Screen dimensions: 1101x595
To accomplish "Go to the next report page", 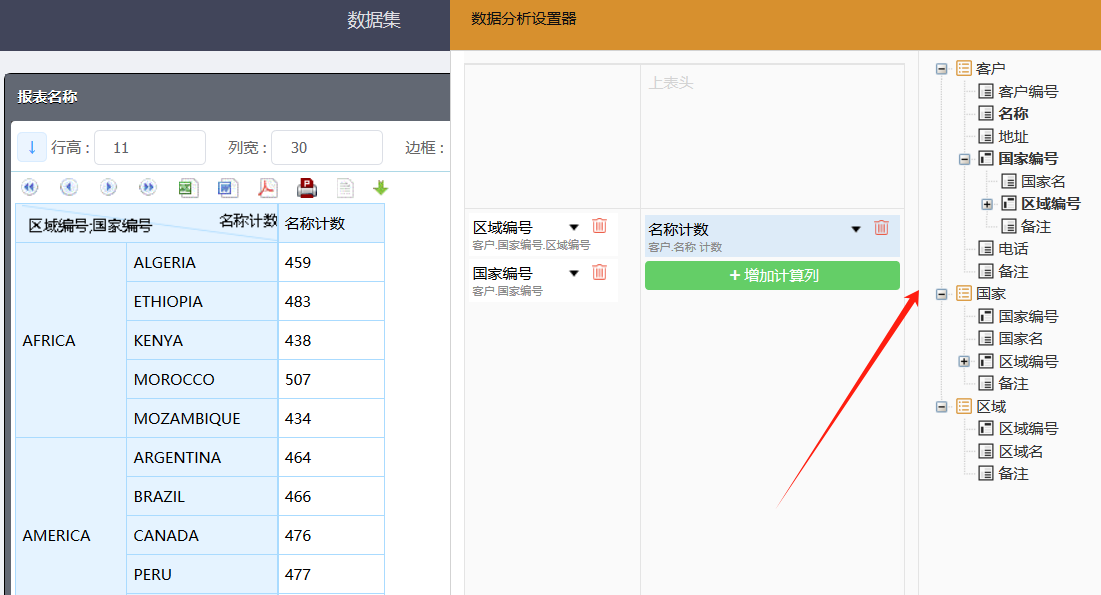I will 108,187.
